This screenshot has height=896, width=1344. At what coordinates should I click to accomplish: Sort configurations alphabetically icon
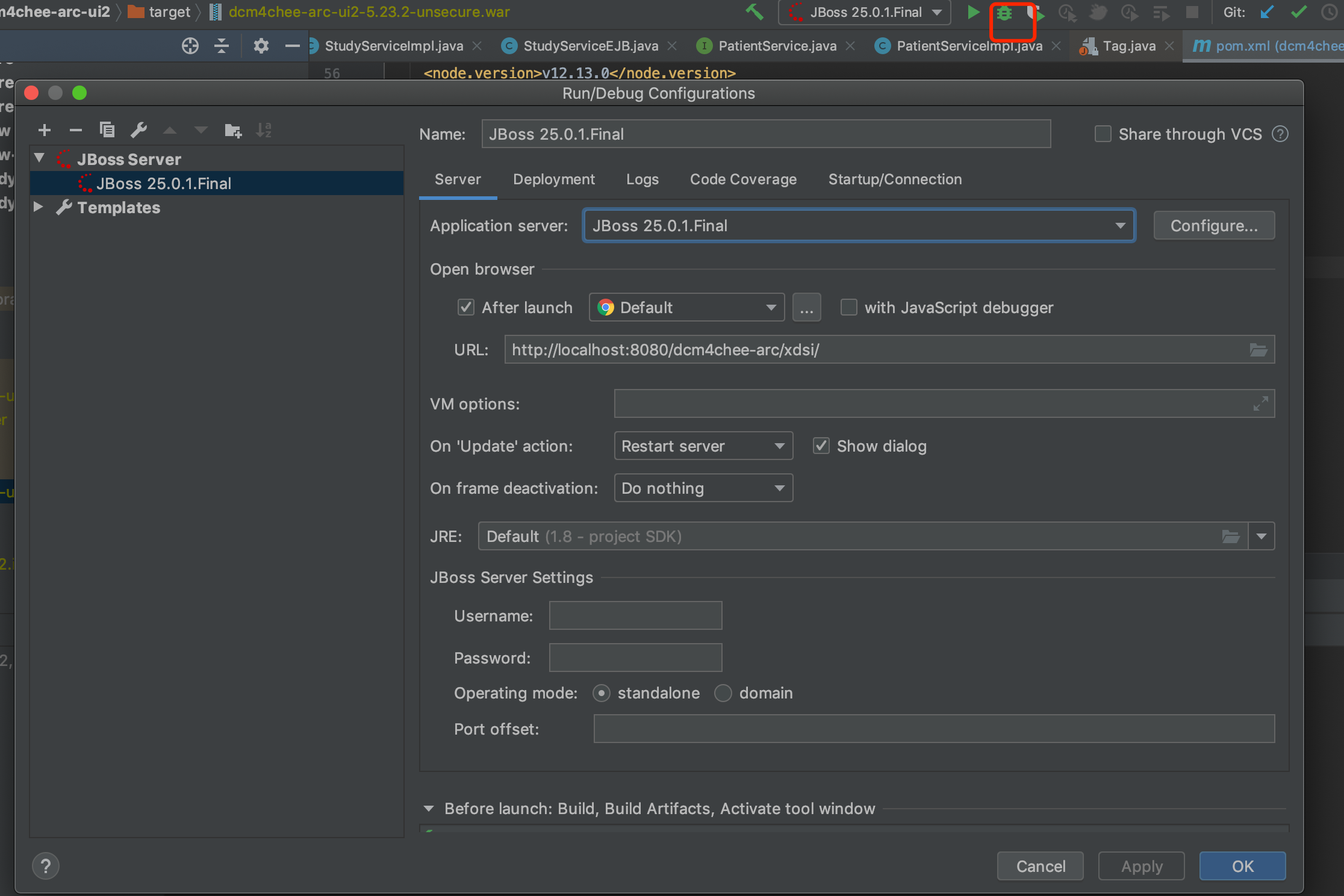(264, 130)
